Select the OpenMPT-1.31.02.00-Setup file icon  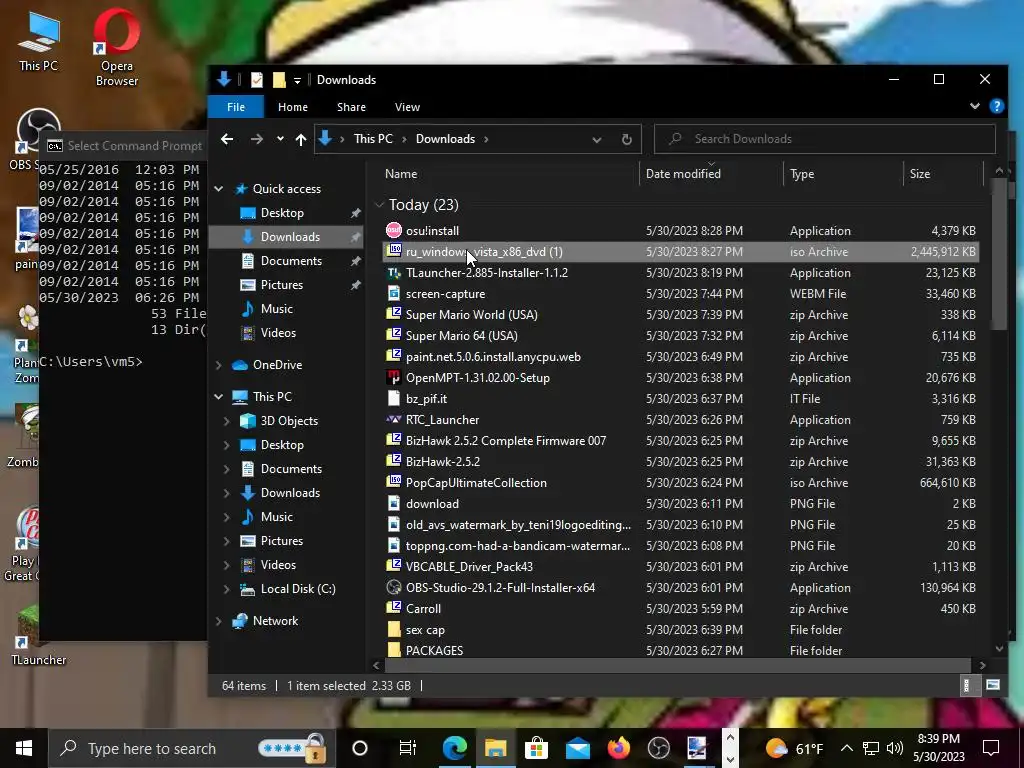tap(394, 377)
